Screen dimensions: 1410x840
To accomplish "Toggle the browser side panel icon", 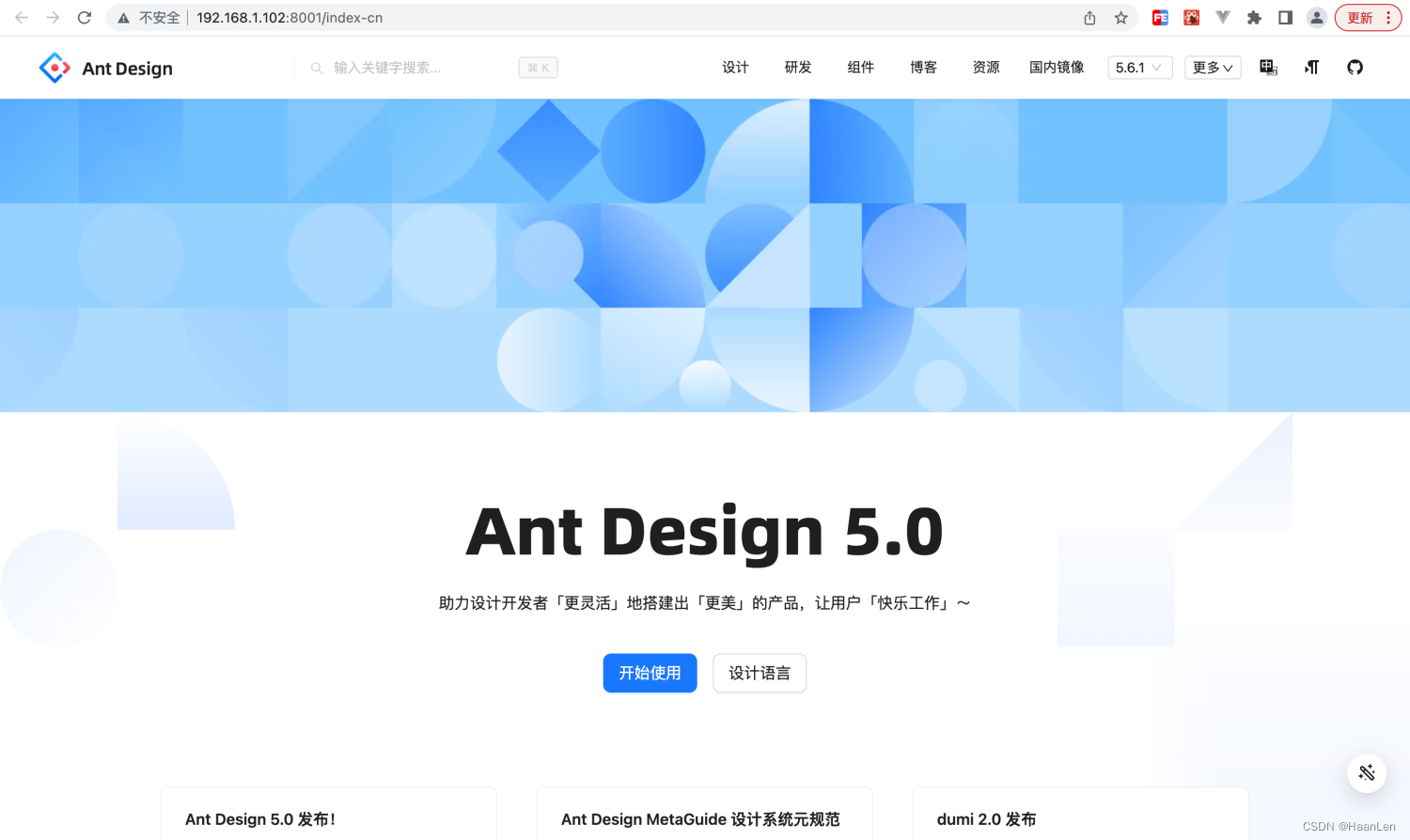I will pyautogui.click(x=1285, y=18).
